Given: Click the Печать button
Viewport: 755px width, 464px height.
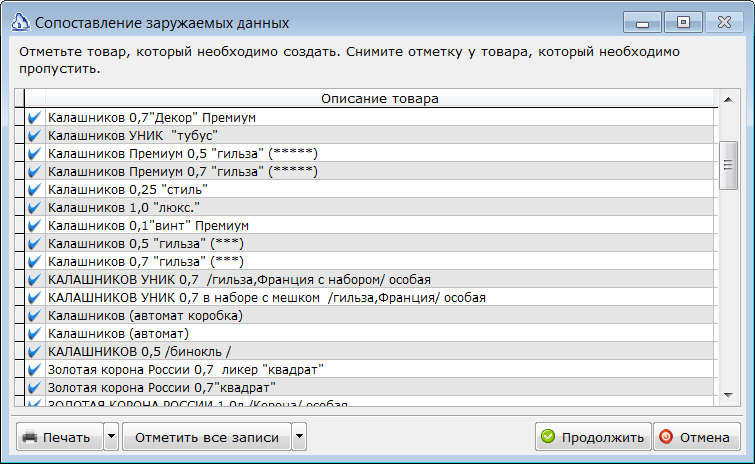Looking at the screenshot, I should (x=60, y=437).
